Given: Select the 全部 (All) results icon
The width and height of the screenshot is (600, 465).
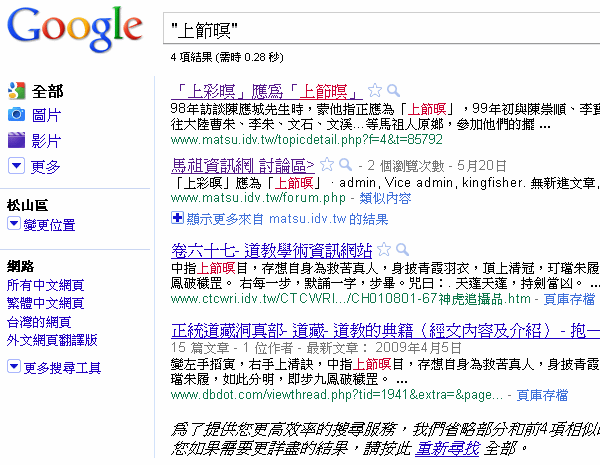Looking at the screenshot, I should tap(16, 91).
